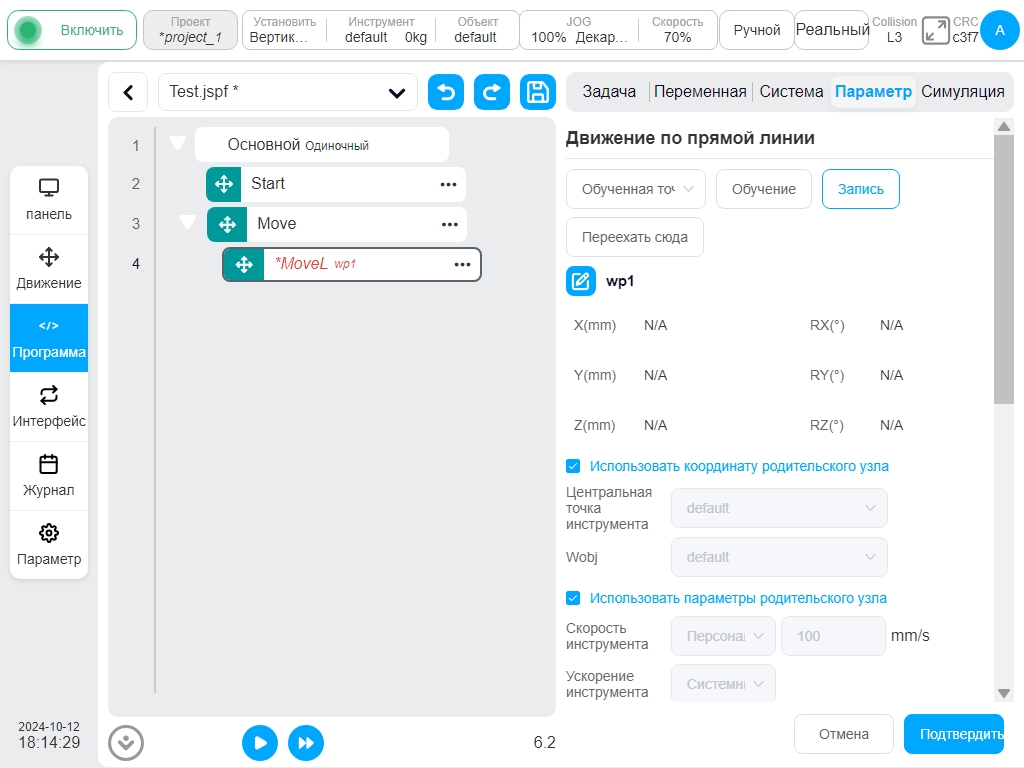Screen dimensions: 1024x768
Task: Open the Проект project_1 selector
Action: (190, 30)
